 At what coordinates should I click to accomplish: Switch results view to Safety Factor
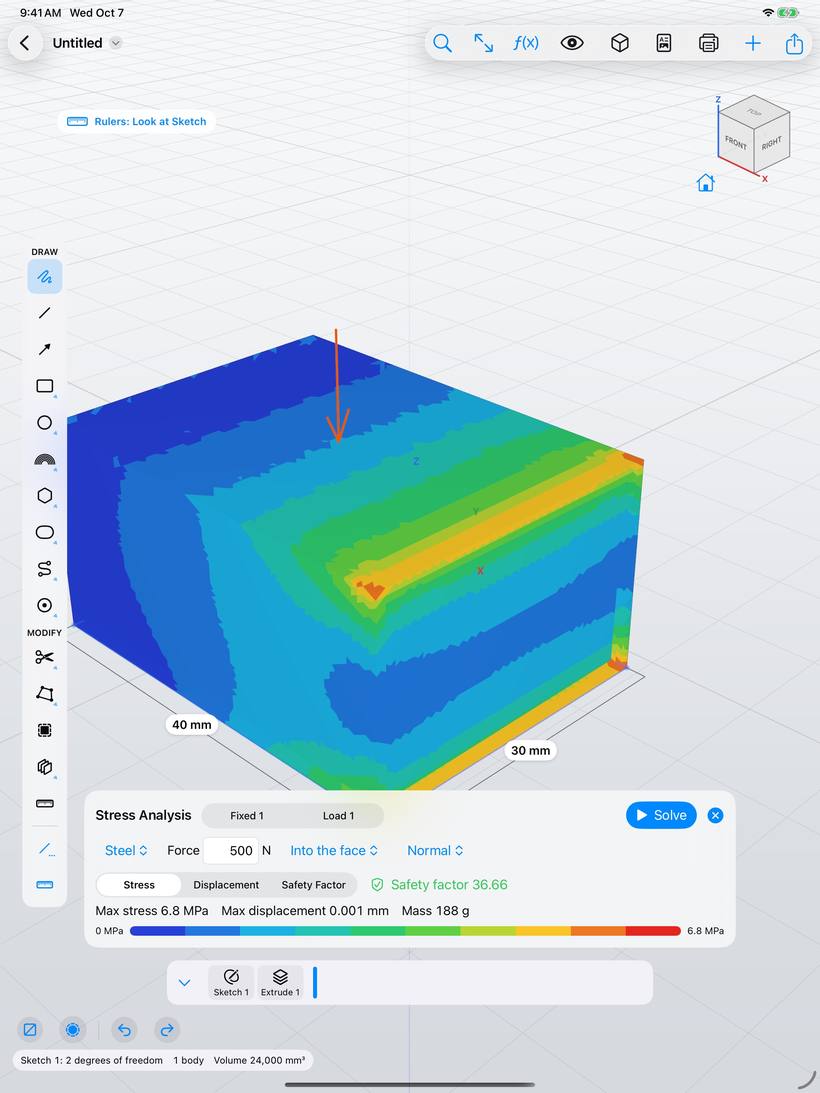pos(313,885)
